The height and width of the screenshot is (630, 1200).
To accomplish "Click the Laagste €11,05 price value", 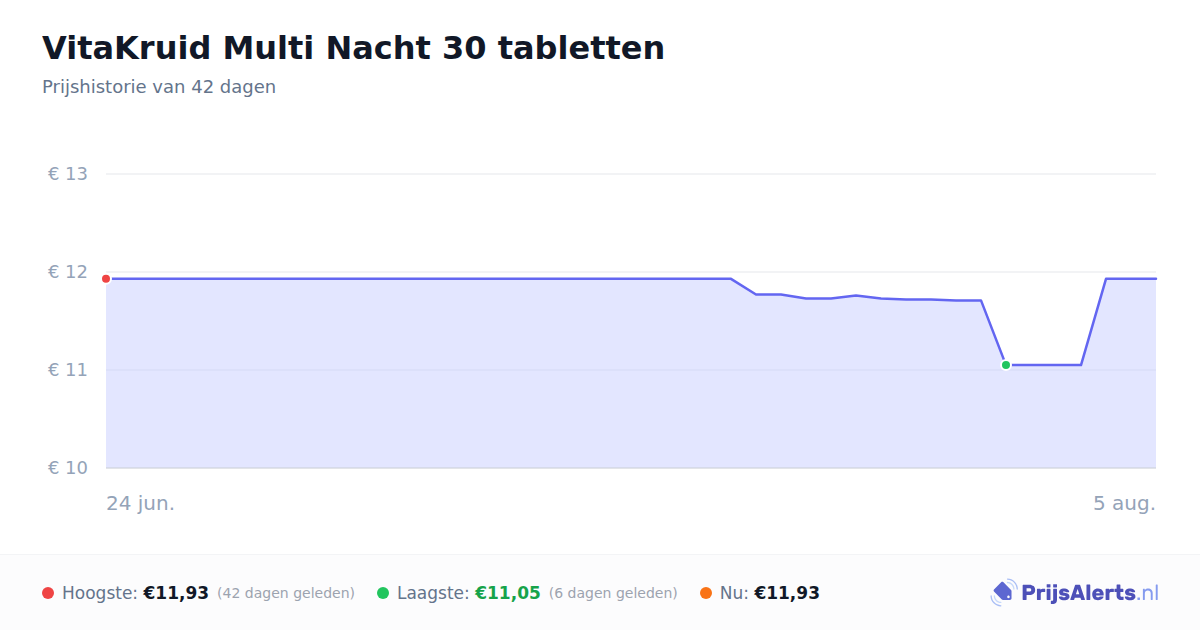I will click(507, 593).
